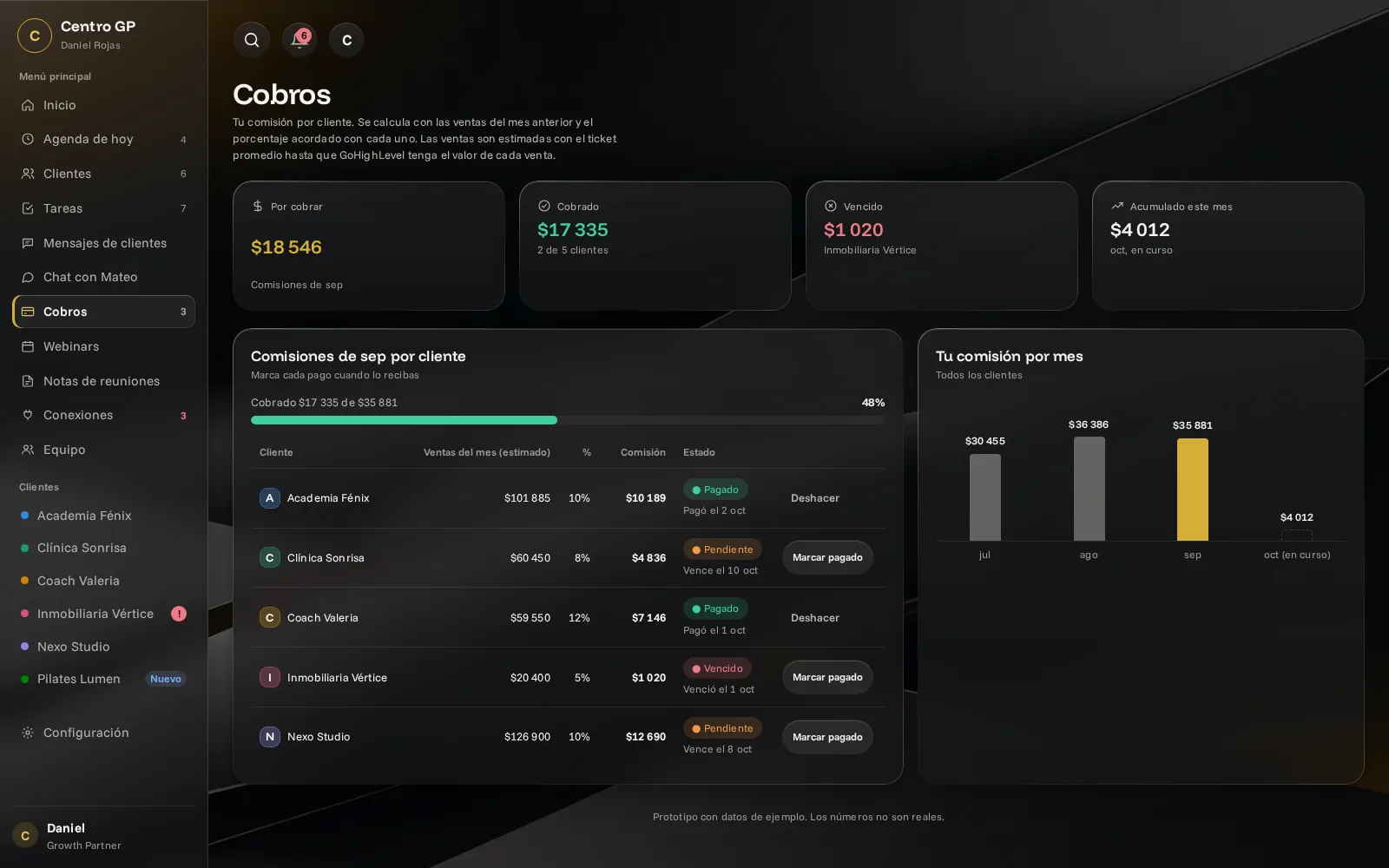Image resolution: width=1389 pixels, height=868 pixels.
Task: Click the yellow sep bar in chart
Action: point(1193,490)
